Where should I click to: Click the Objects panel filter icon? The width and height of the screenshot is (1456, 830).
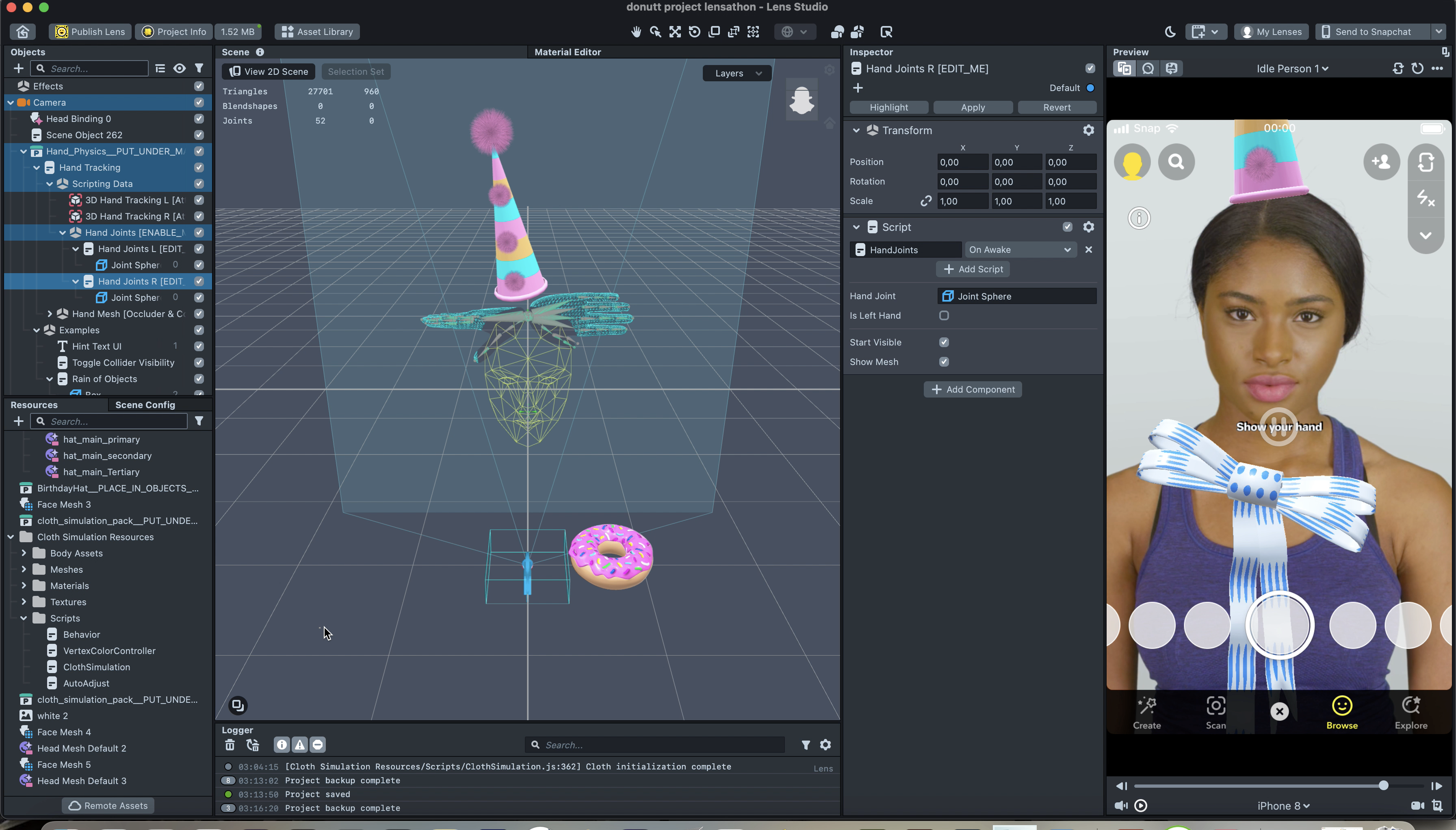[199, 68]
